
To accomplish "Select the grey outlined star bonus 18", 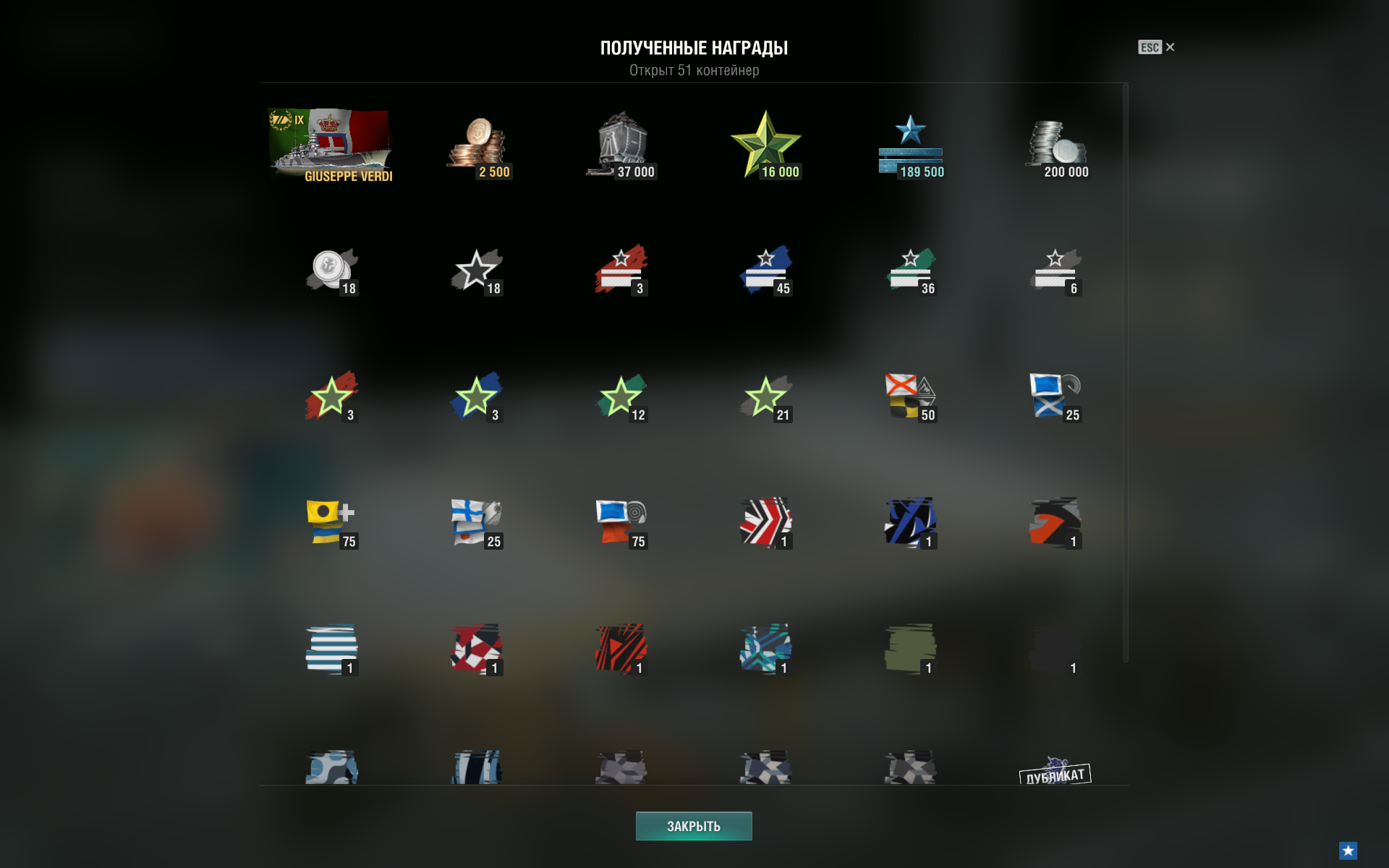I will [x=476, y=271].
